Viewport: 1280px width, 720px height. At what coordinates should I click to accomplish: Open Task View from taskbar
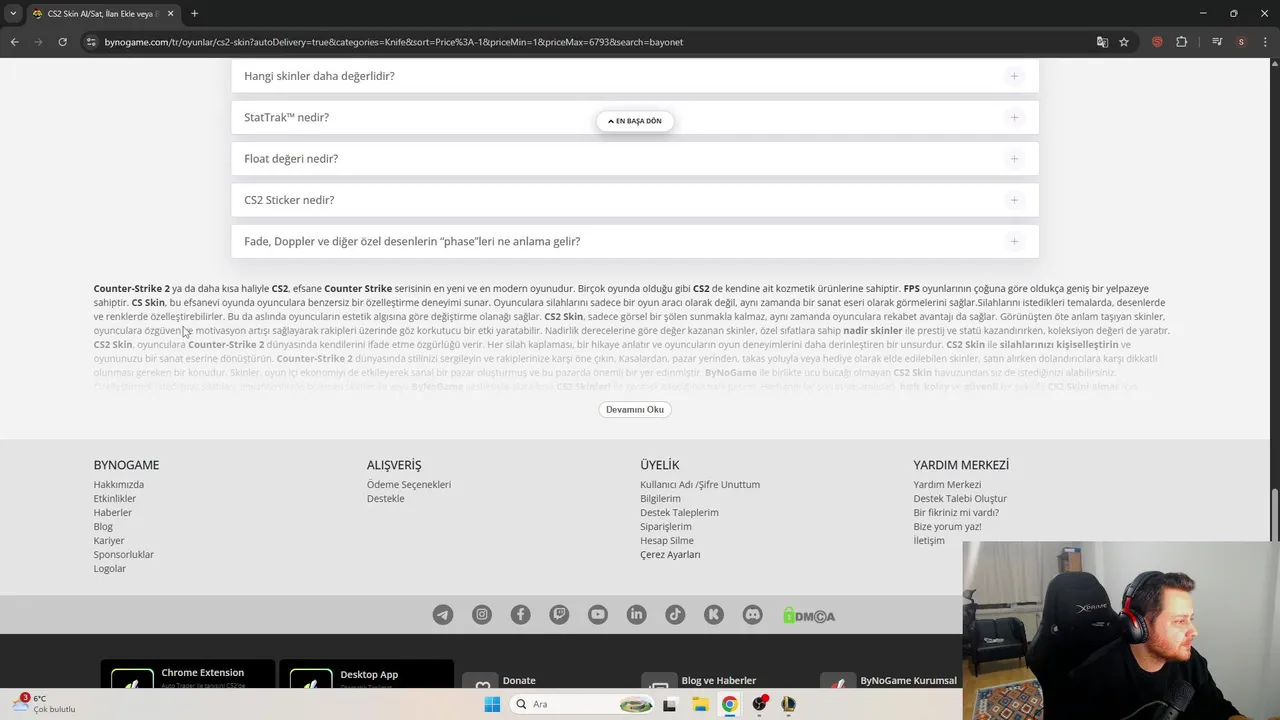tap(670, 704)
